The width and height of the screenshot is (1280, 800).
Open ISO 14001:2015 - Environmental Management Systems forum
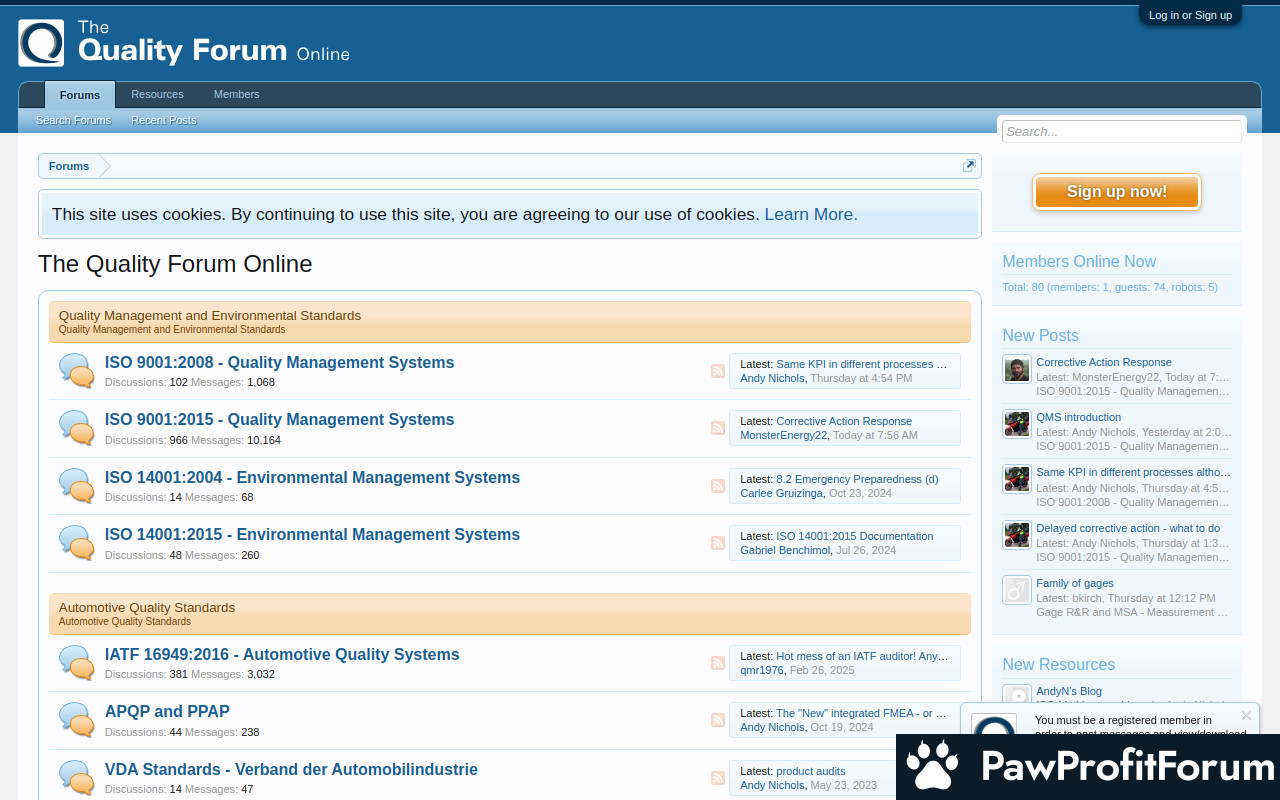point(313,535)
